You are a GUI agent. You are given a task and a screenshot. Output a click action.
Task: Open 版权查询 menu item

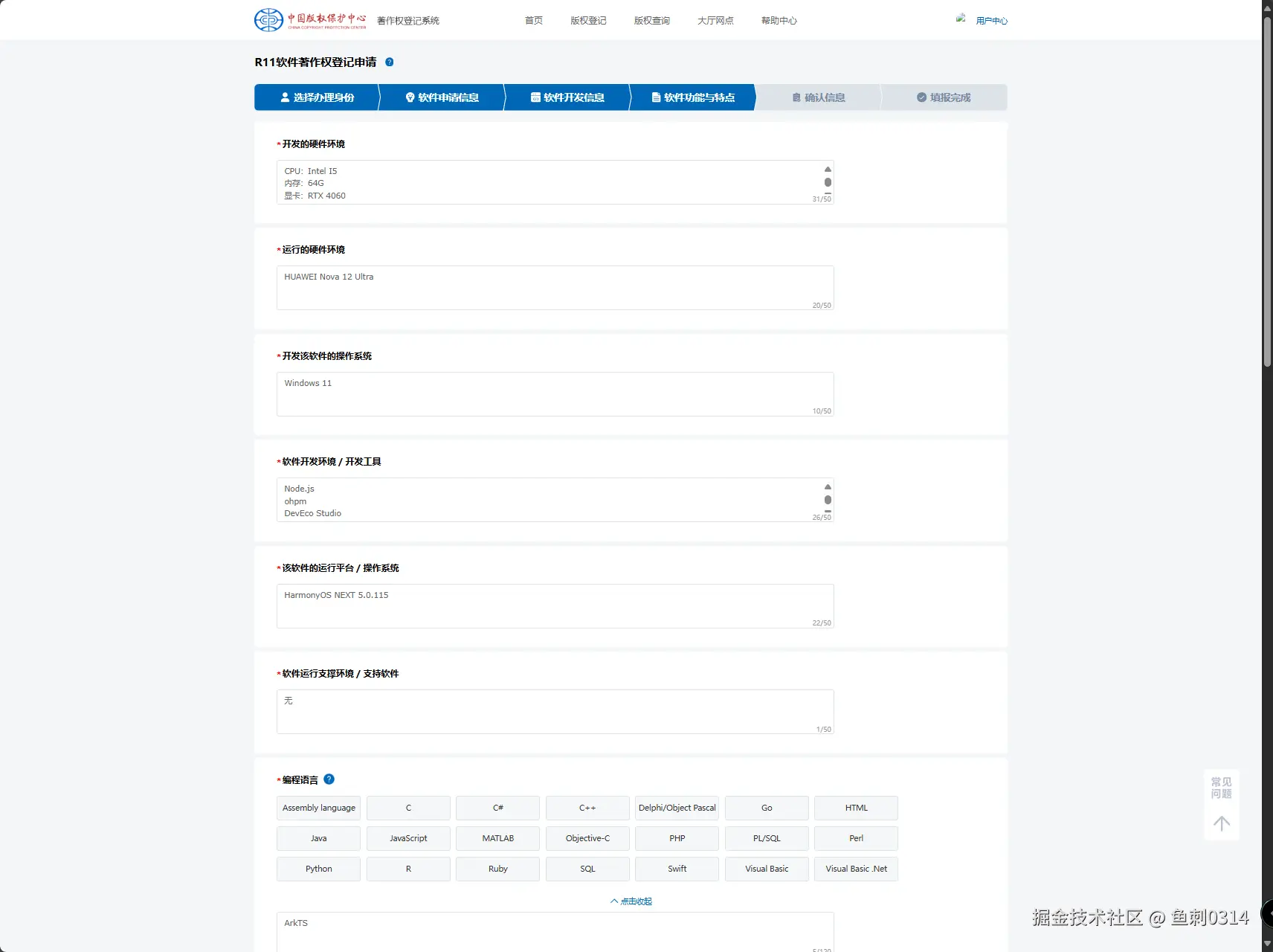point(652,21)
